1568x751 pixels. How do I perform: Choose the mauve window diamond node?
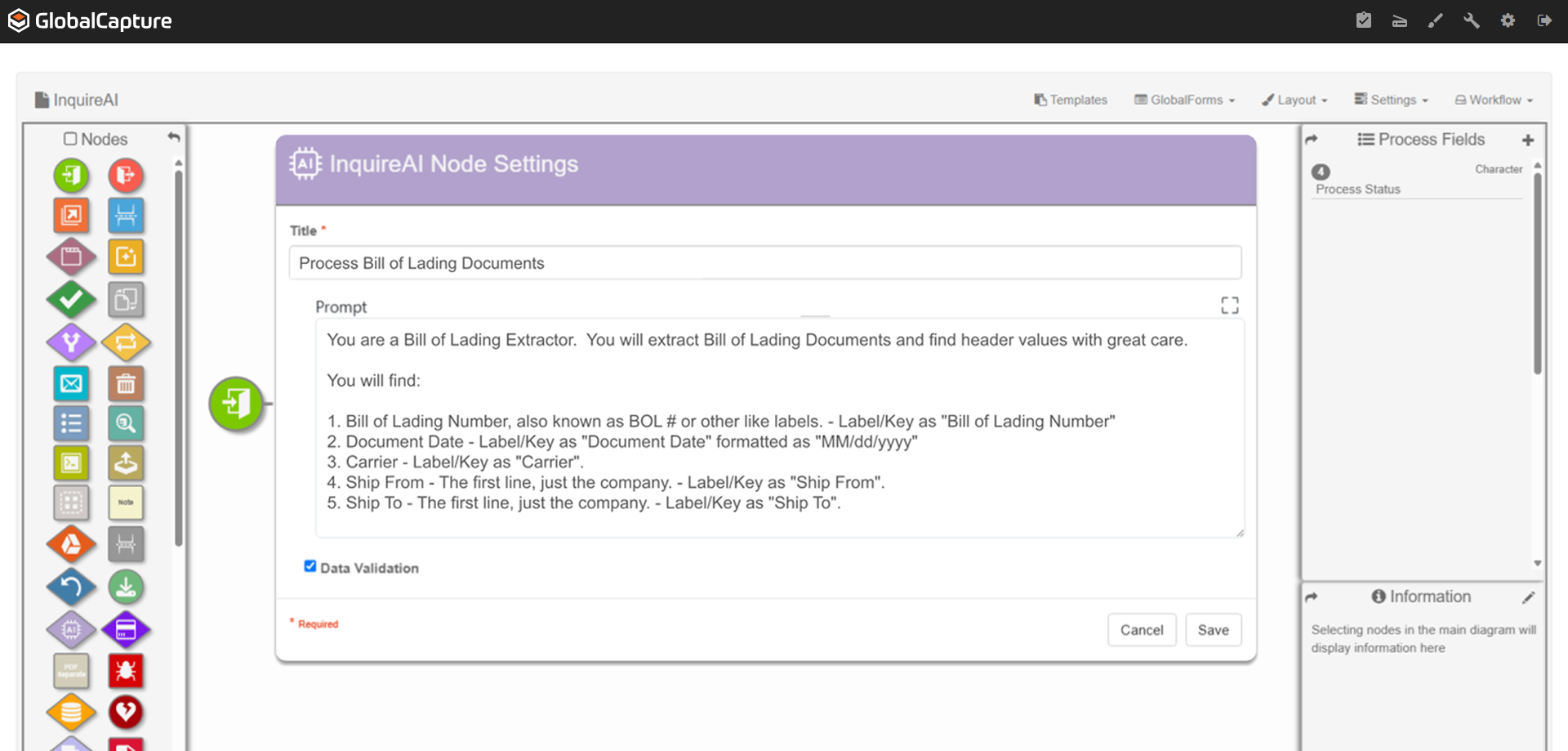[71, 257]
